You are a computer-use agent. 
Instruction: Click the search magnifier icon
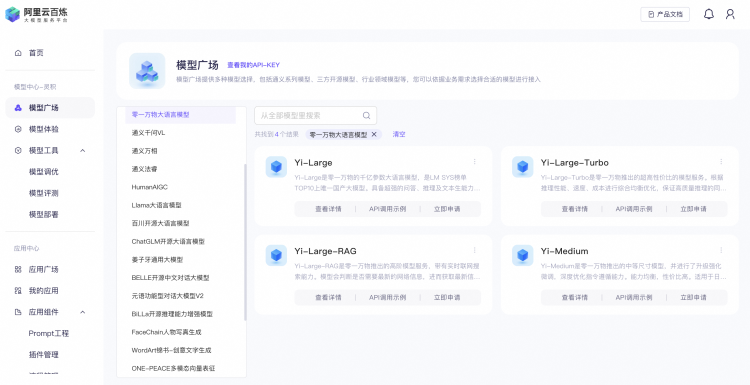point(366,115)
